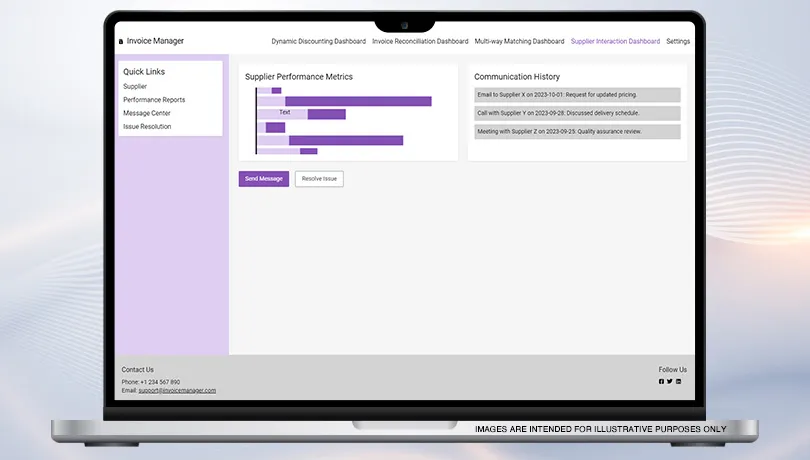Screen dimensions: 810x460
Task: Go to Multi-way Matching Dashboard
Action: pos(519,42)
